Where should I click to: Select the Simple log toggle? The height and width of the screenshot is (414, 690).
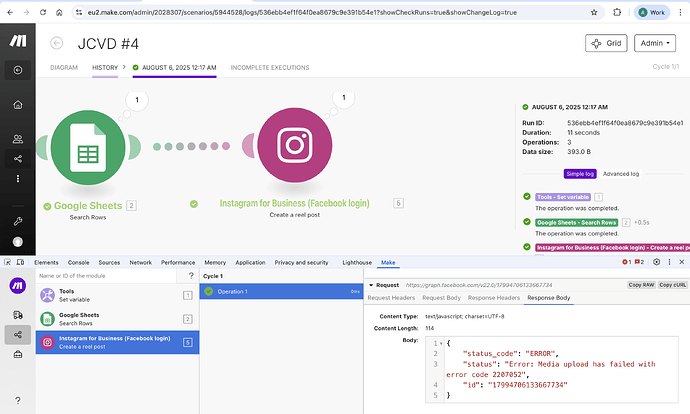pyautogui.click(x=580, y=174)
